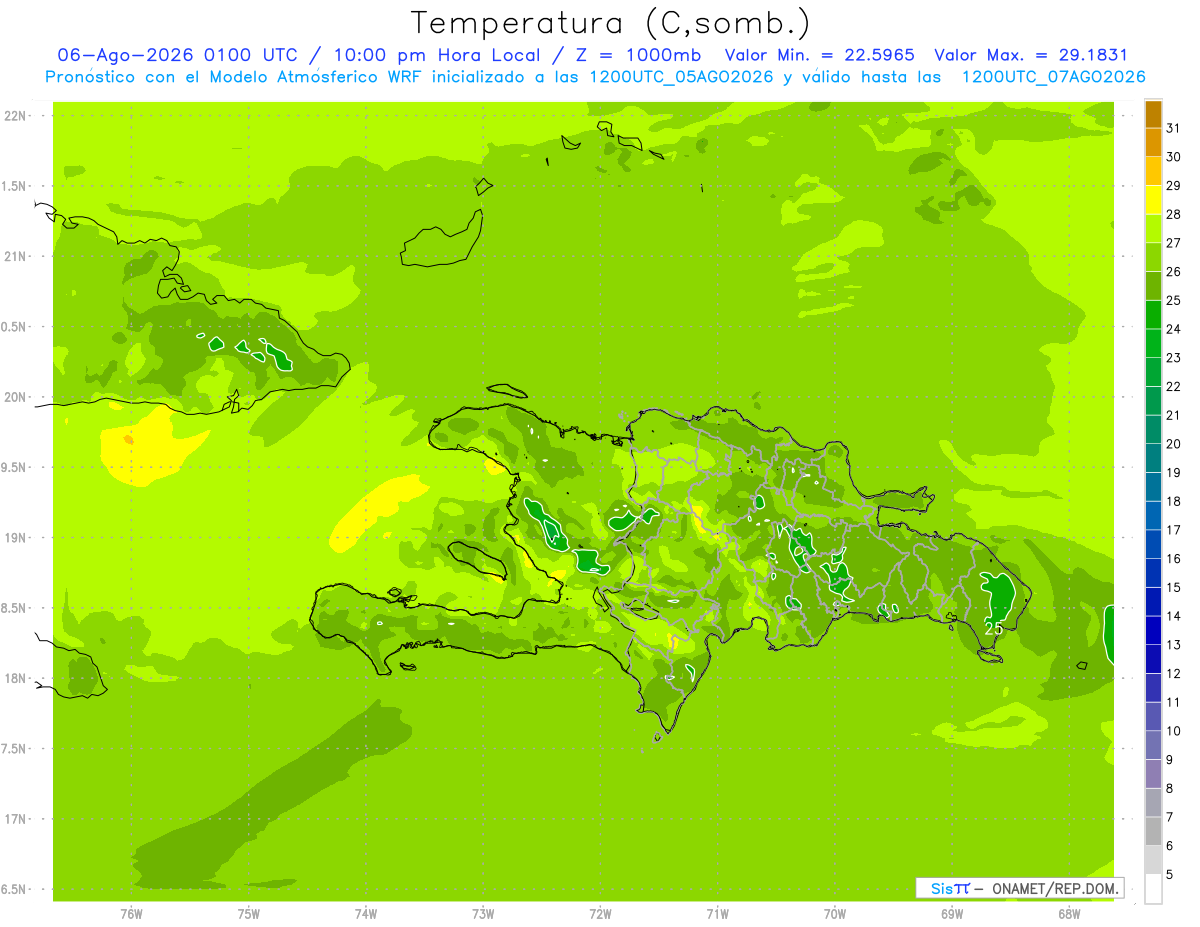
Task: Click the "76W" longitude label
Action: point(131,914)
